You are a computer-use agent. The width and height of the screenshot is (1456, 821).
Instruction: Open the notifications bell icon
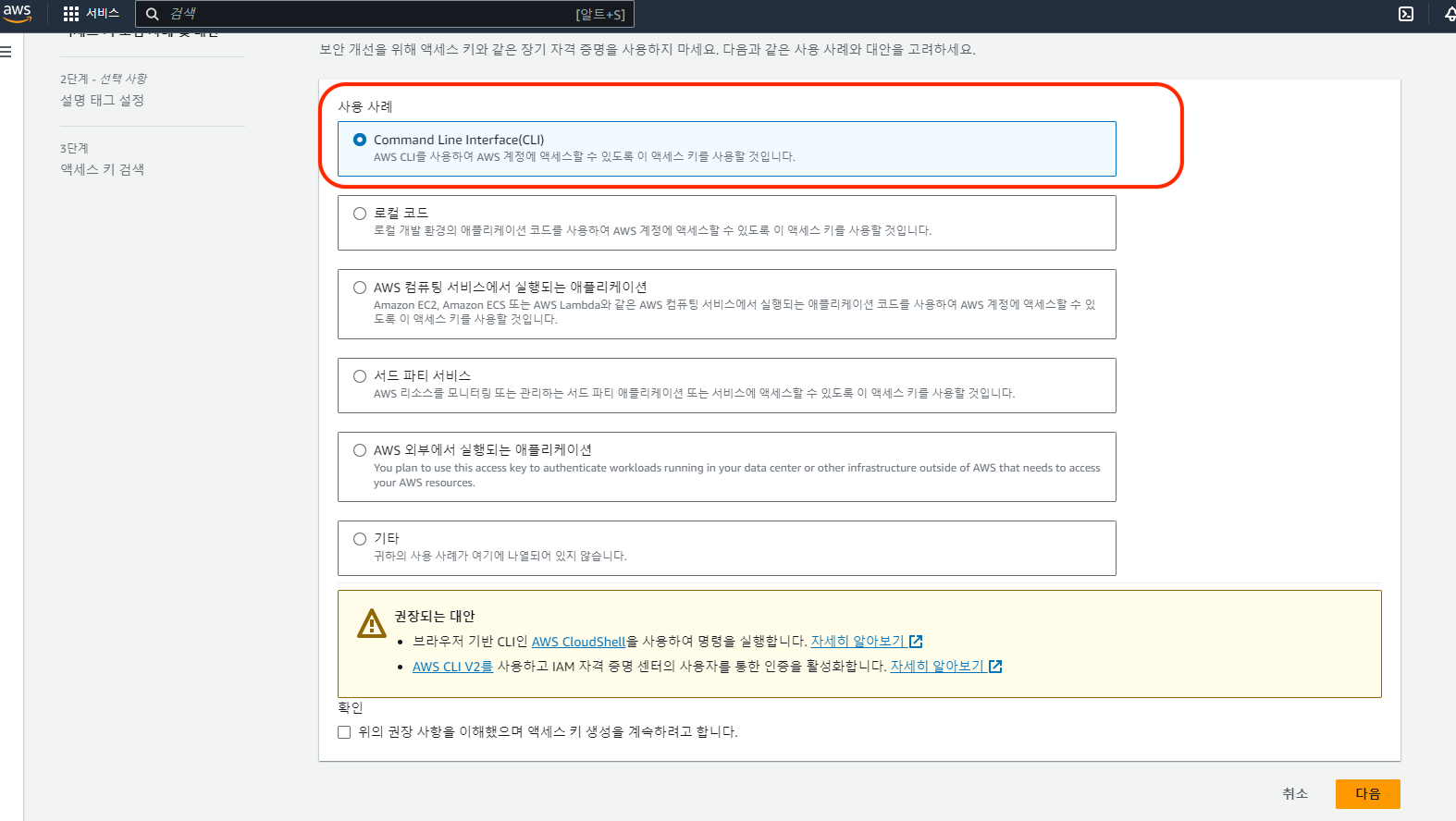coord(1450,14)
